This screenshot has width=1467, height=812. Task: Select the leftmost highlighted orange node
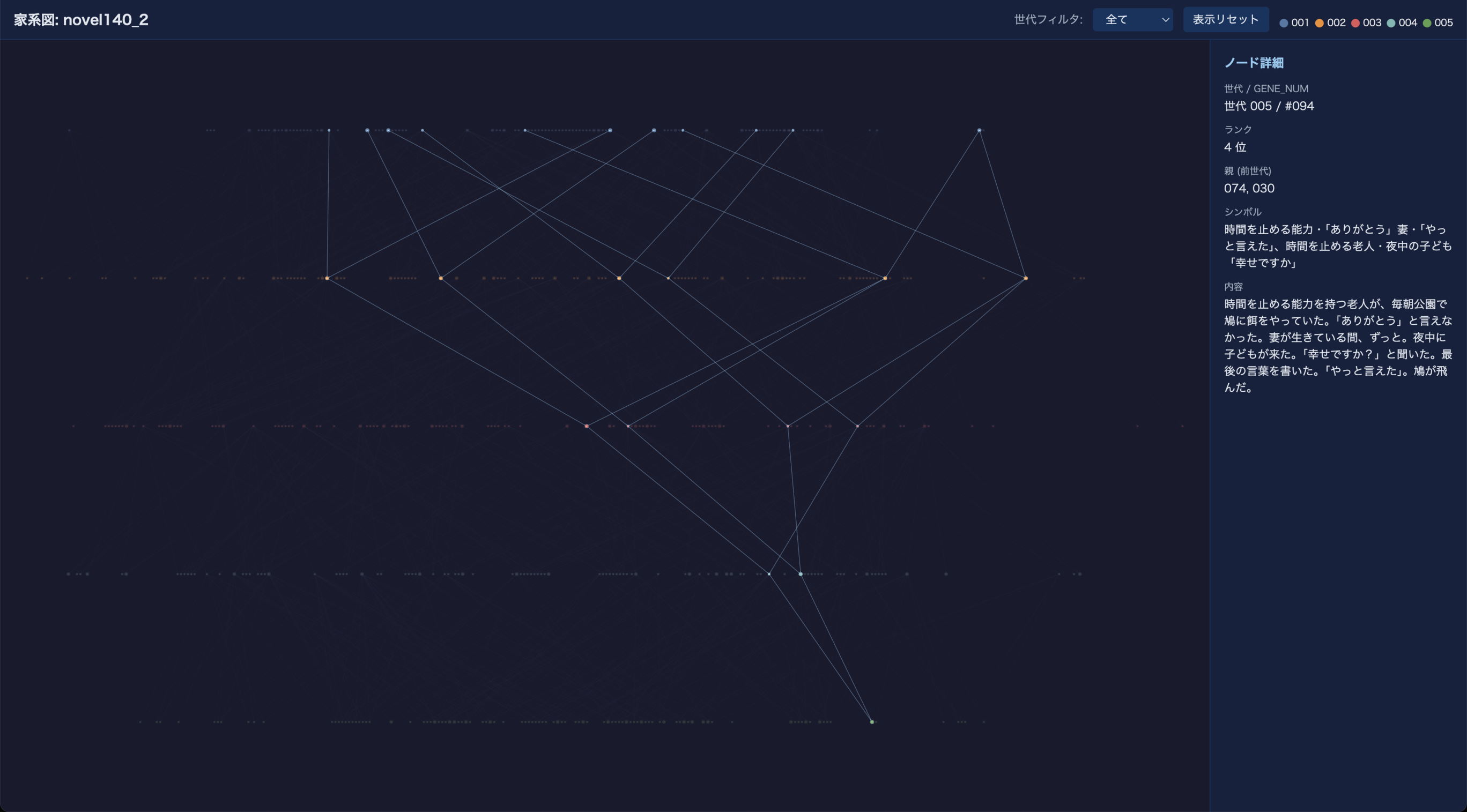tap(327, 279)
